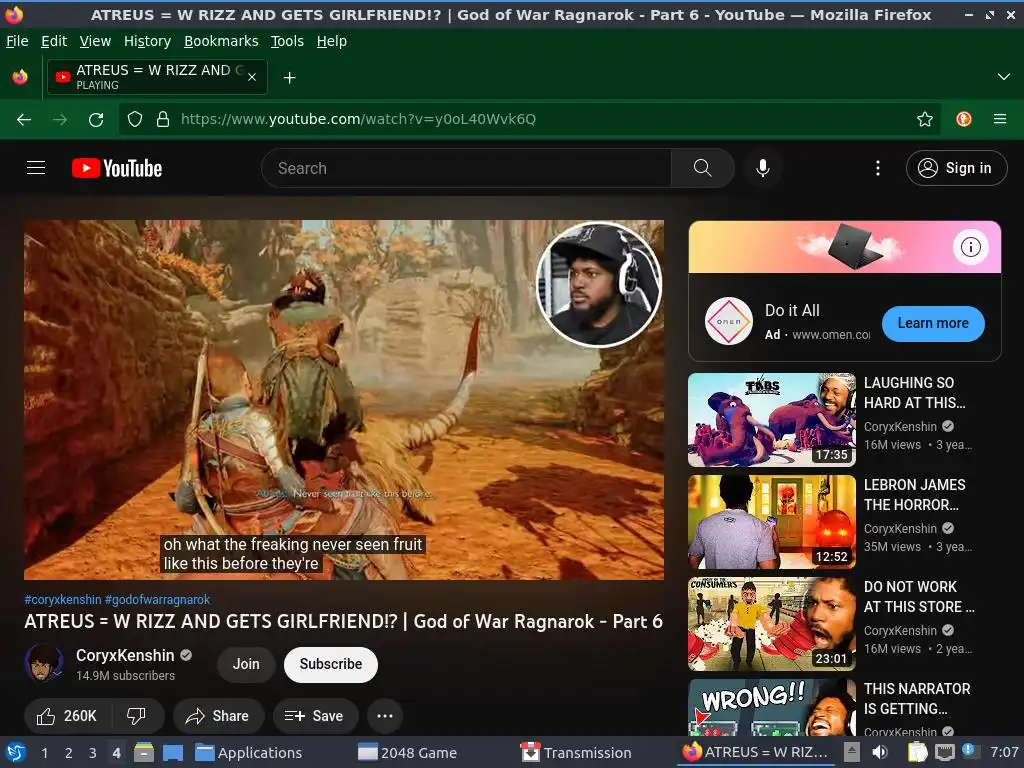The width and height of the screenshot is (1024, 768).
Task: Close the ATREUS YouTube tab
Action: [x=252, y=77]
